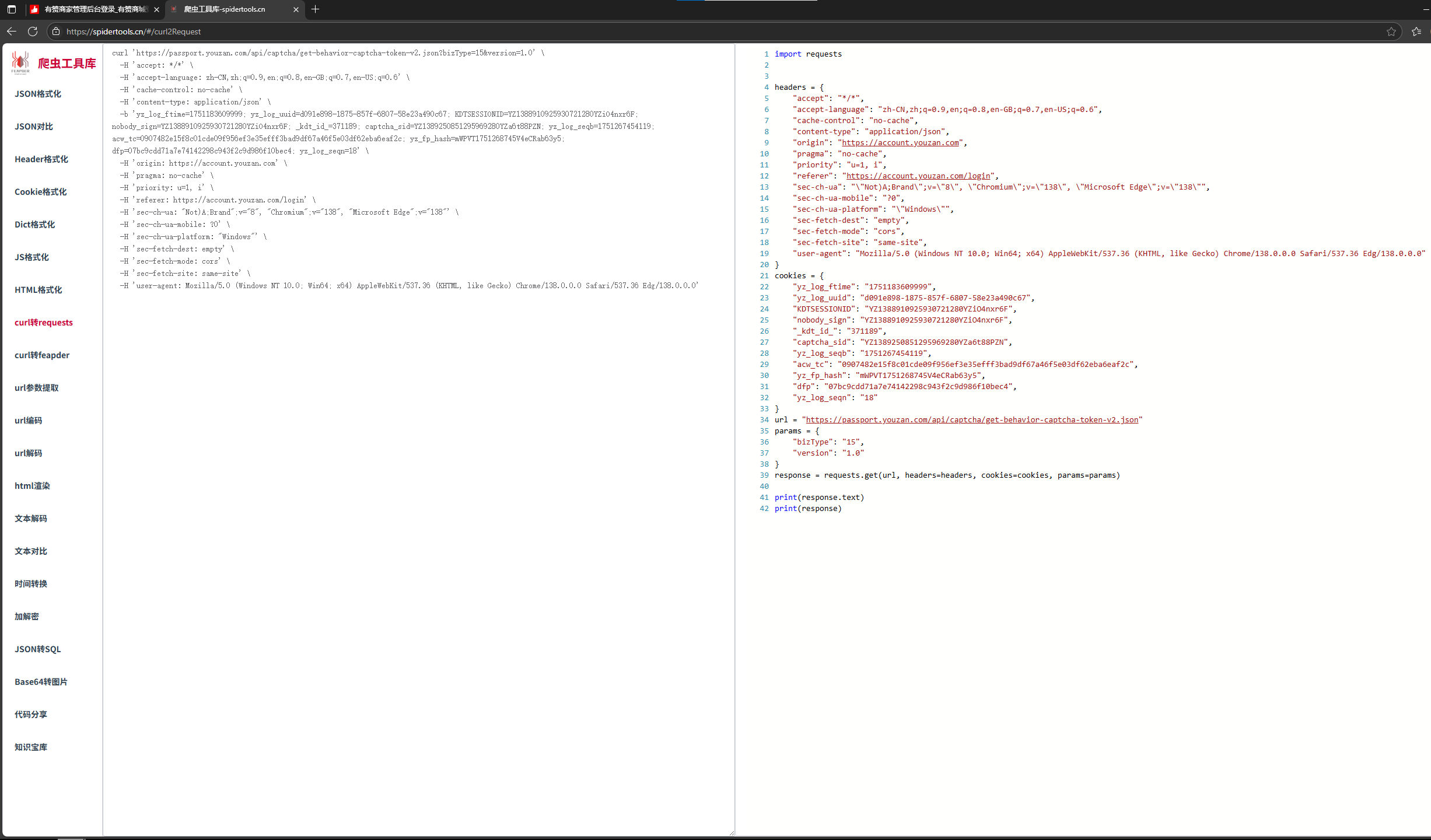Screen dimensions: 1431x840
Task: View site information via the address bar lock icon
Action: [x=55, y=32]
